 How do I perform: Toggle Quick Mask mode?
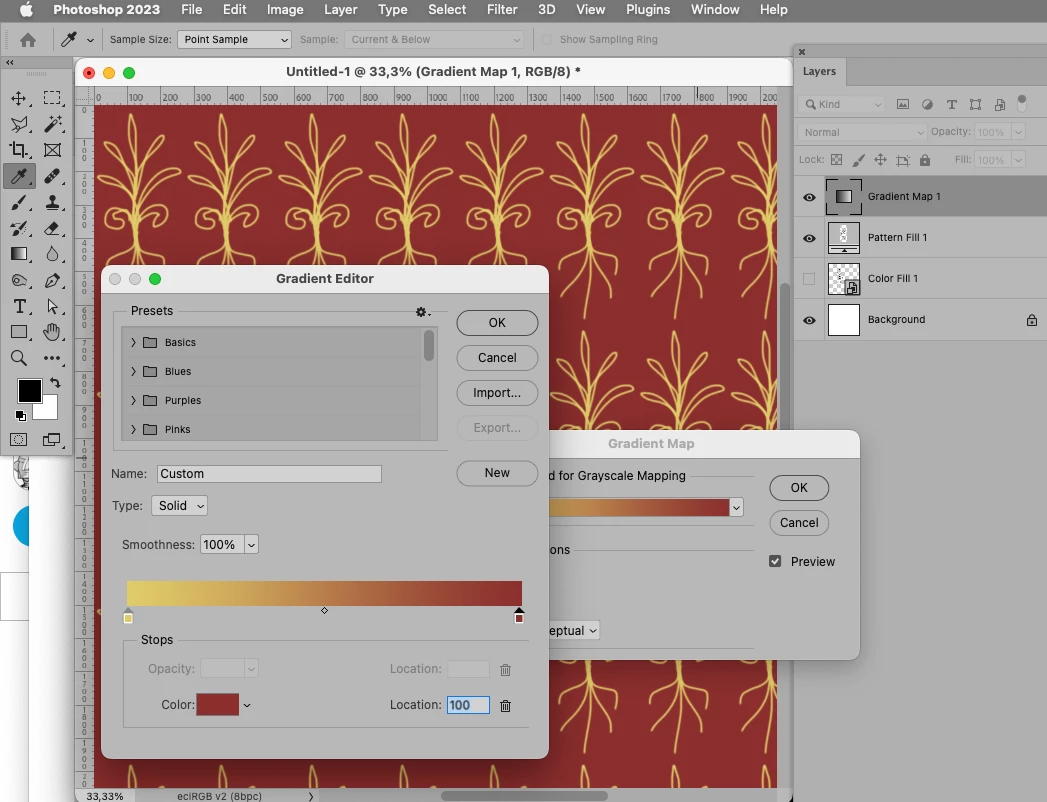(x=19, y=439)
